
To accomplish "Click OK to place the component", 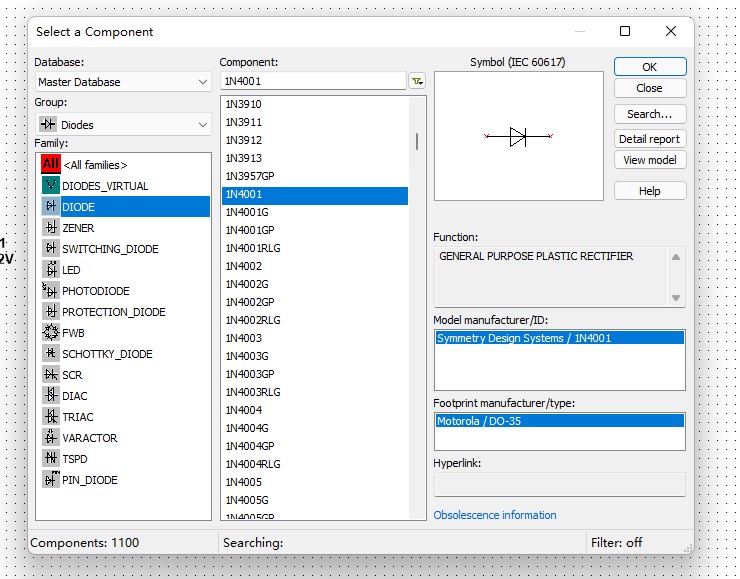I will pyautogui.click(x=650, y=67).
